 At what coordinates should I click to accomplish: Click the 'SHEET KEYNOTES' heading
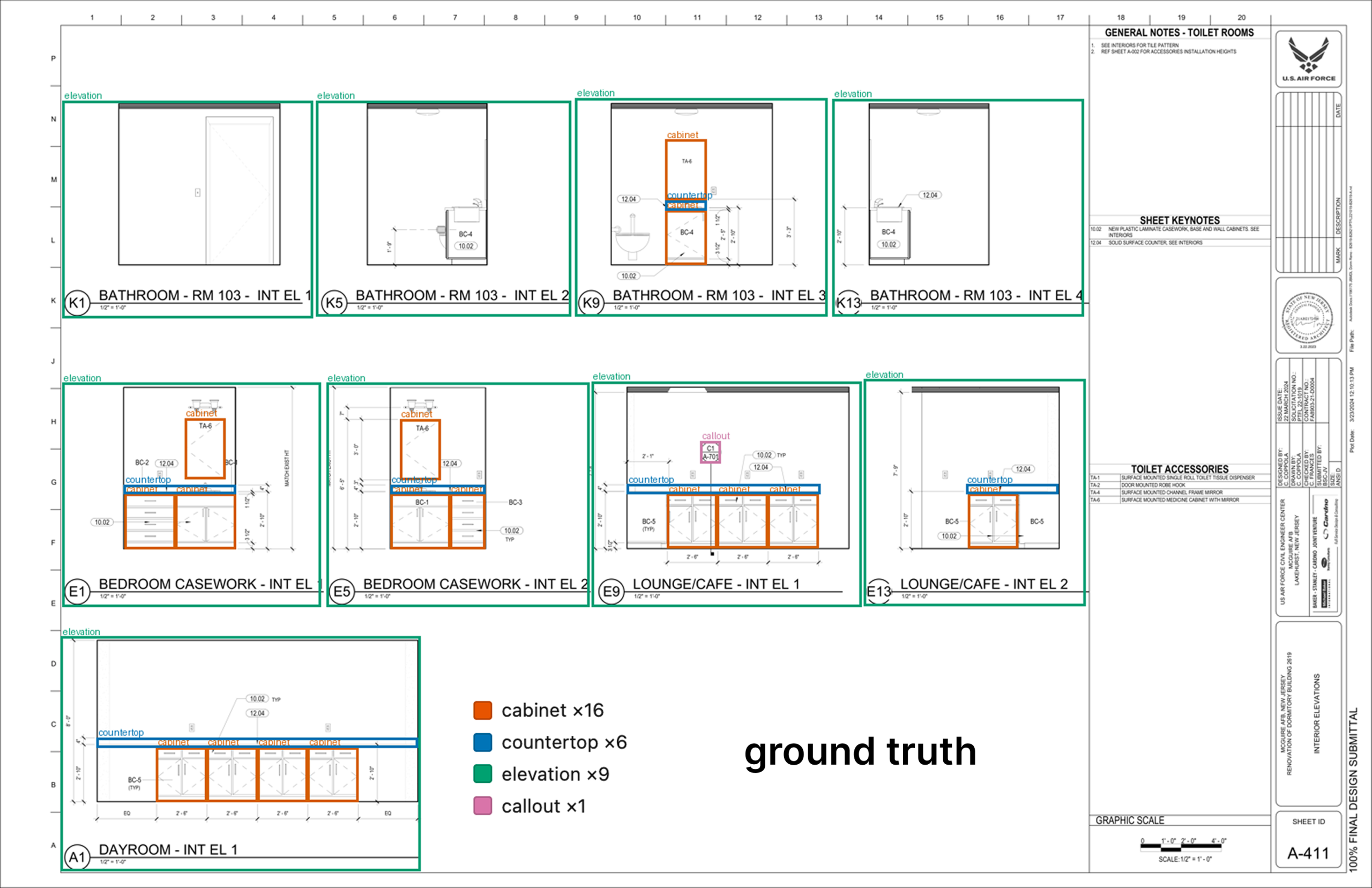click(x=1180, y=220)
